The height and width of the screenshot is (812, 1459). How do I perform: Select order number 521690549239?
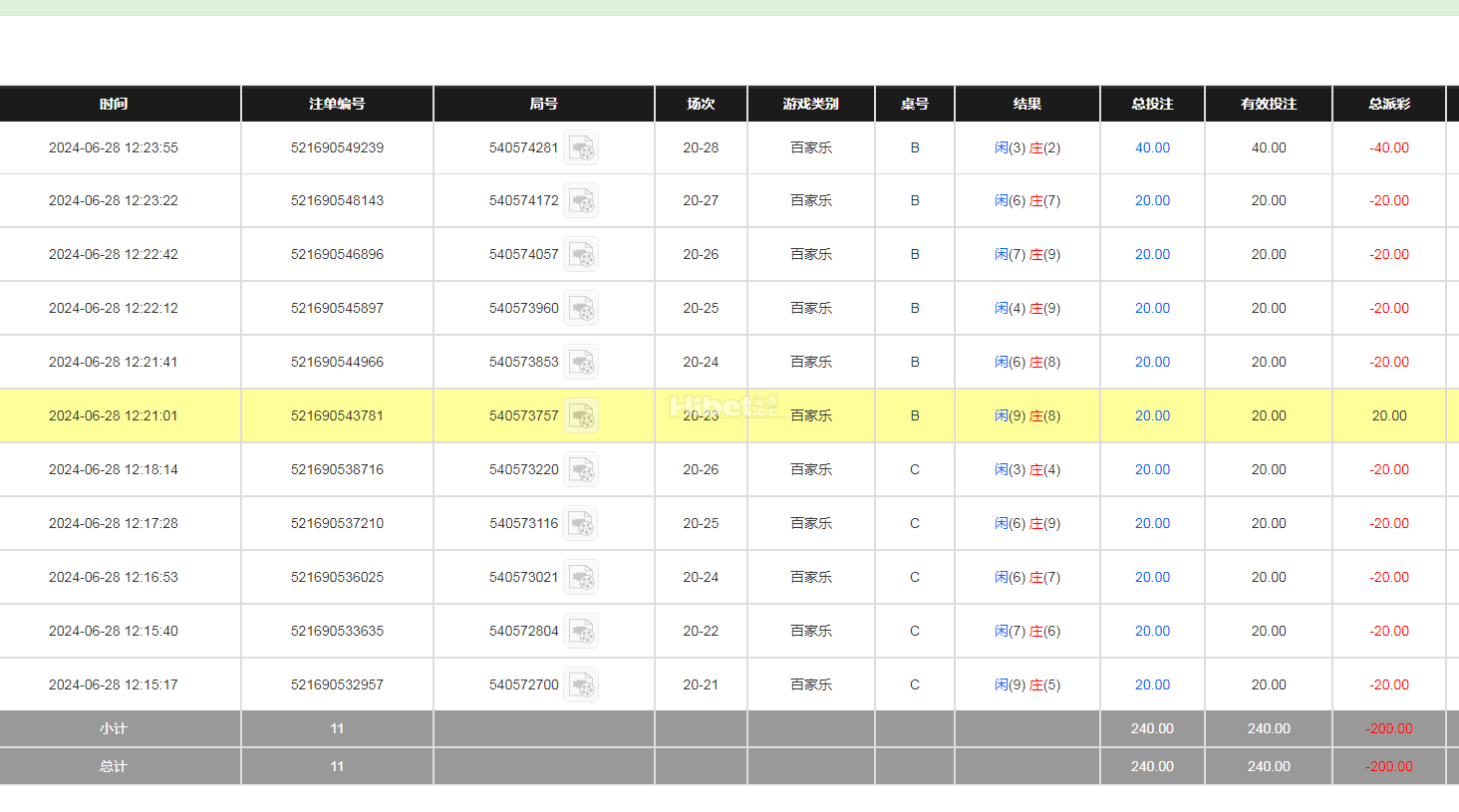(x=337, y=147)
